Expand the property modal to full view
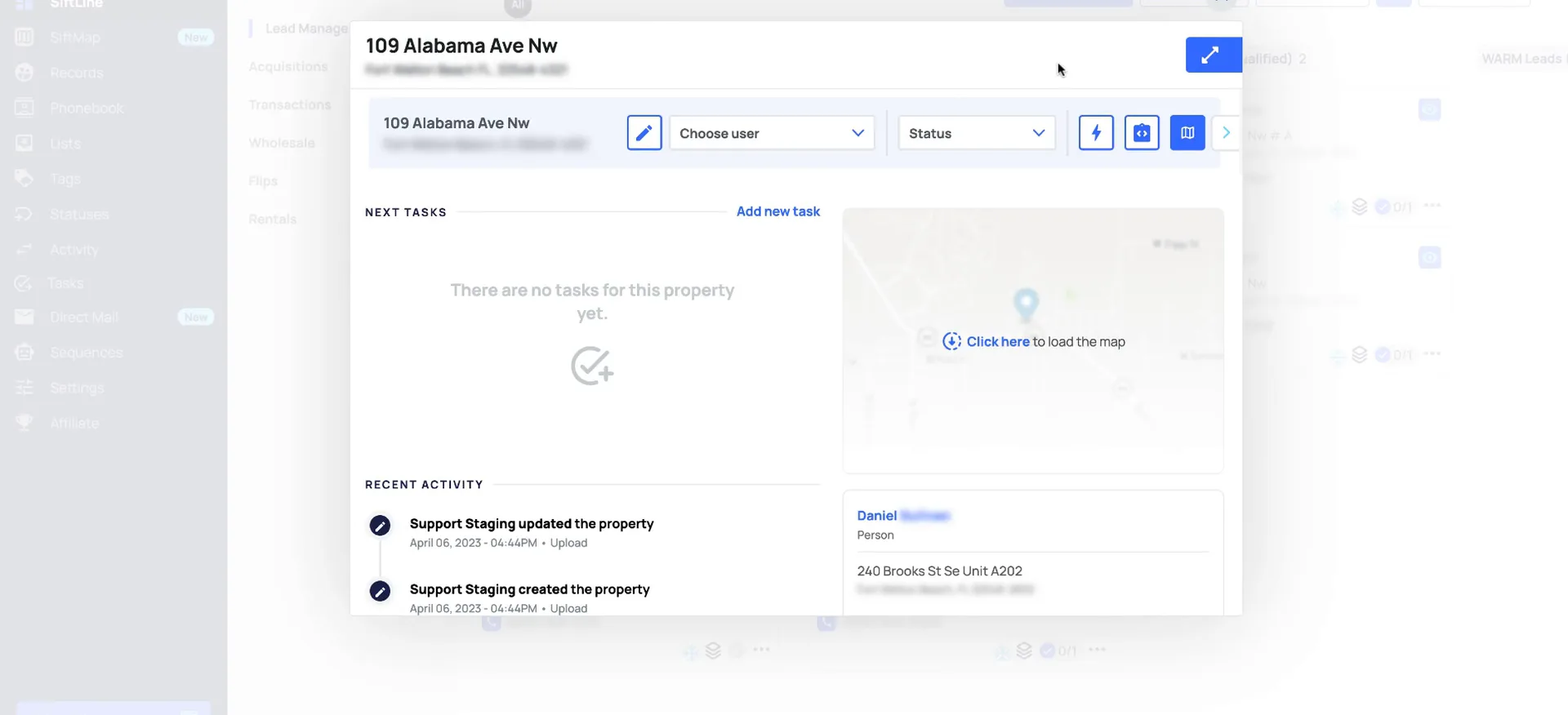Image resolution: width=1568 pixels, height=715 pixels. click(1214, 55)
